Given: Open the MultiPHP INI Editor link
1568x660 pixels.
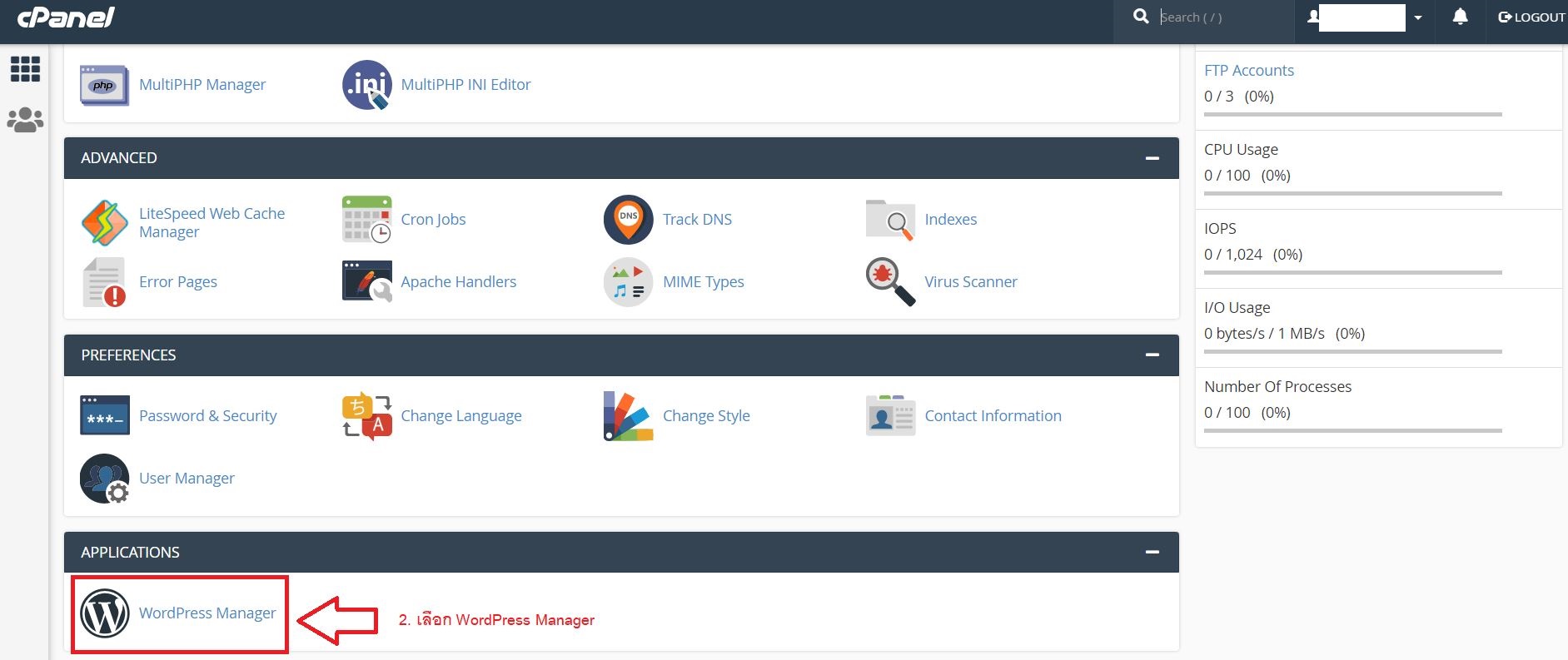Looking at the screenshot, I should click(x=465, y=85).
